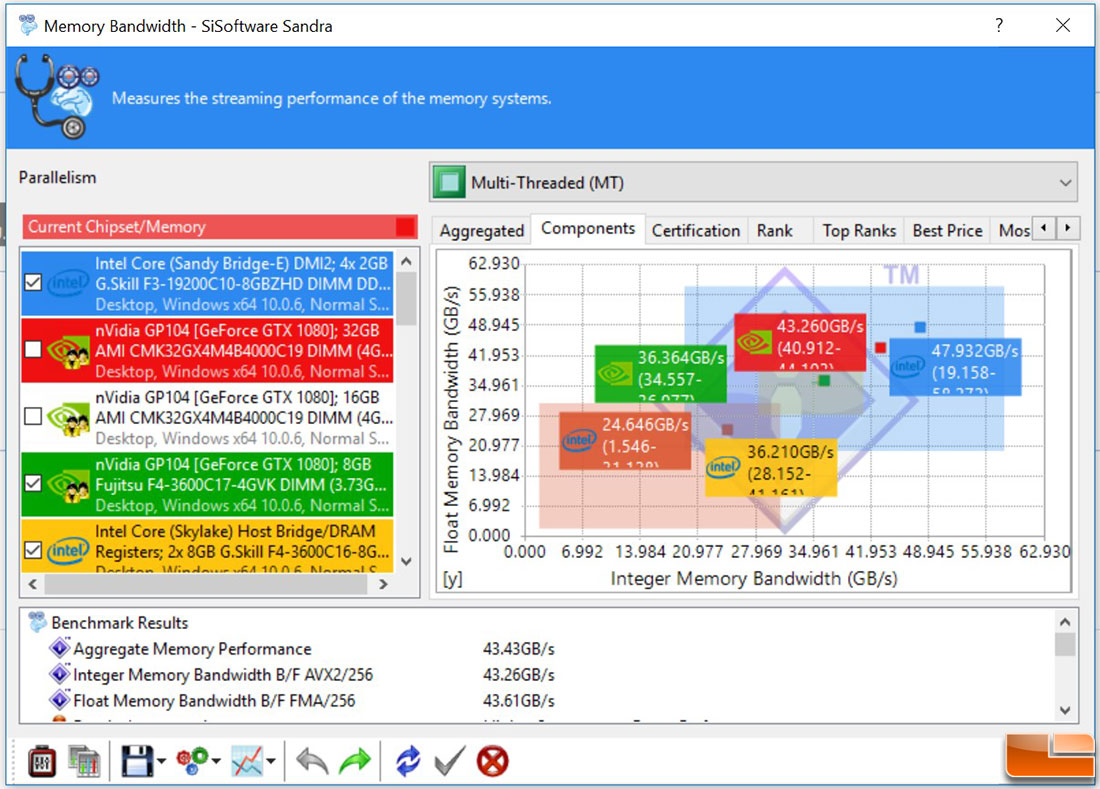Viewport: 1100px width, 789px height.
Task: Click the grey back arrow icon
Action: (x=312, y=762)
